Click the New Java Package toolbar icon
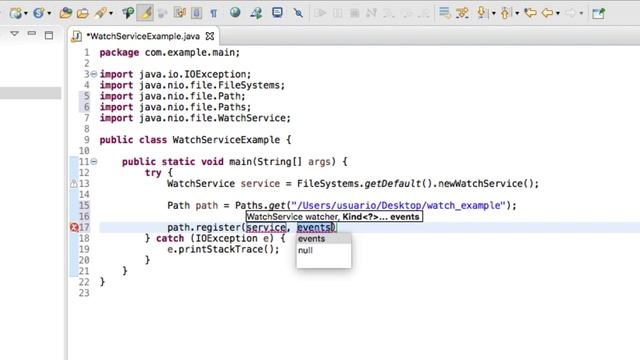 [x=16, y=13]
